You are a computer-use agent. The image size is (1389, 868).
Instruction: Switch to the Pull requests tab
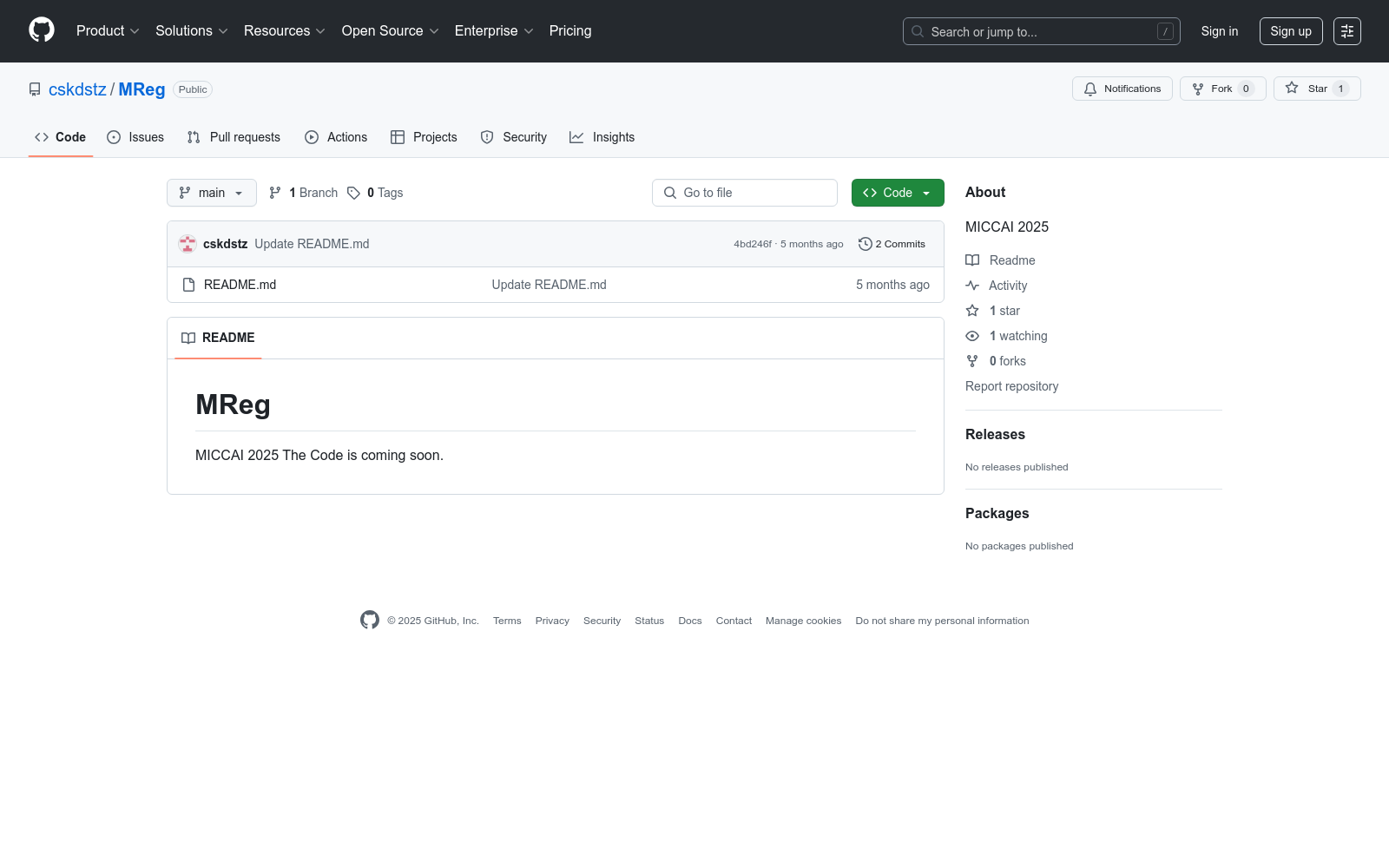[234, 137]
